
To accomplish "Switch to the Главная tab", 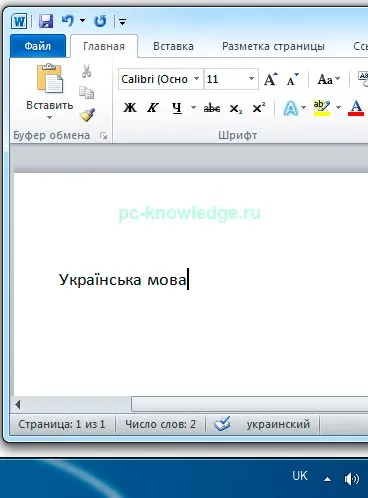I will pyautogui.click(x=104, y=46).
